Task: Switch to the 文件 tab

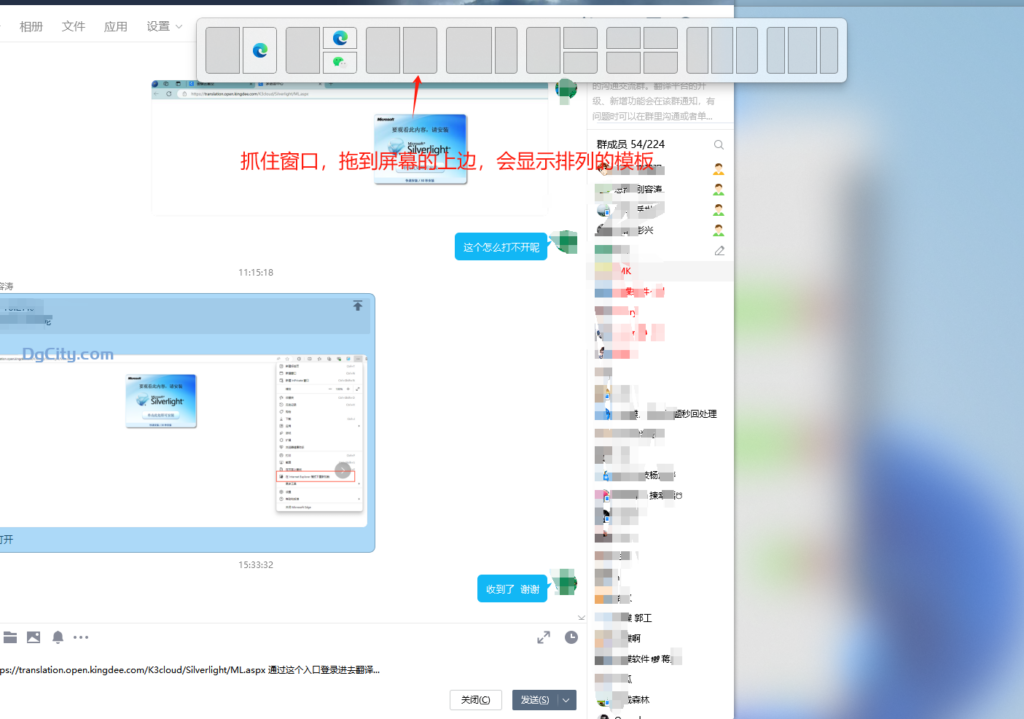Action: pyautogui.click(x=73, y=26)
